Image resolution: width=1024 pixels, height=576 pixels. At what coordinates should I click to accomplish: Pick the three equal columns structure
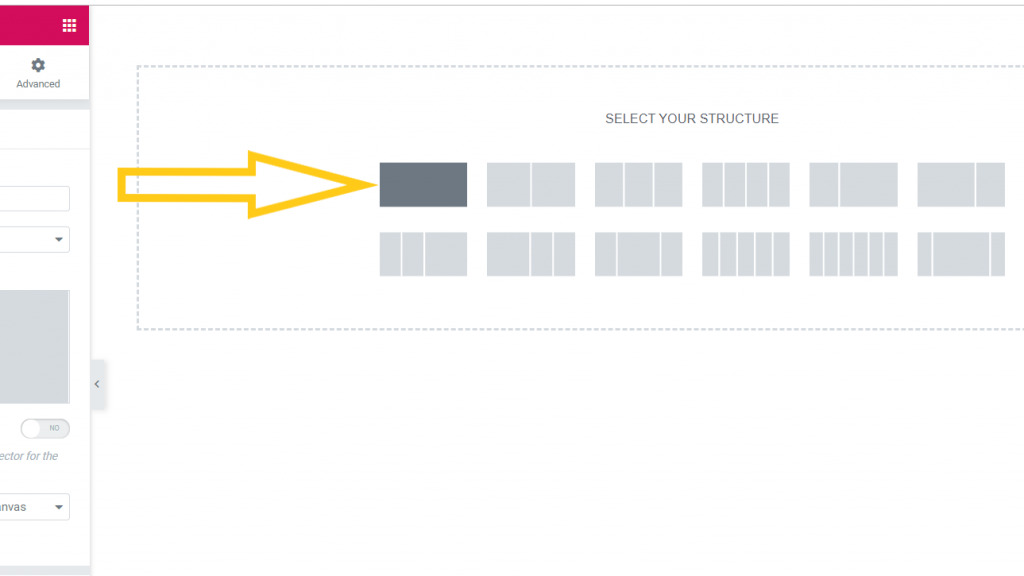(x=638, y=185)
